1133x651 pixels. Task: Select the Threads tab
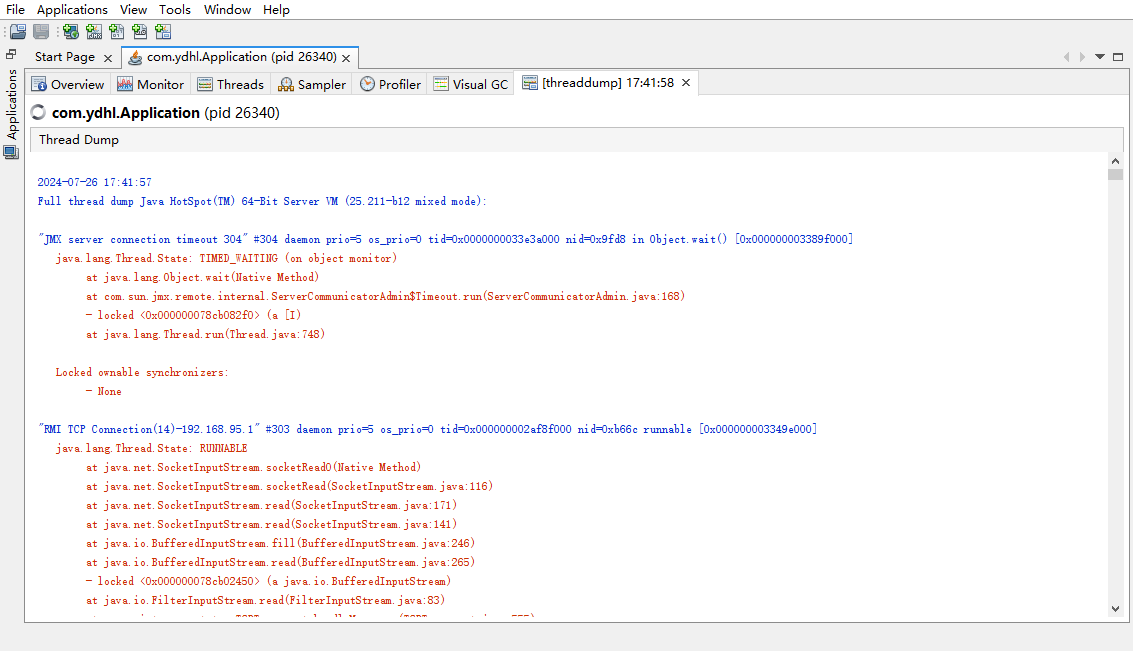coord(231,84)
